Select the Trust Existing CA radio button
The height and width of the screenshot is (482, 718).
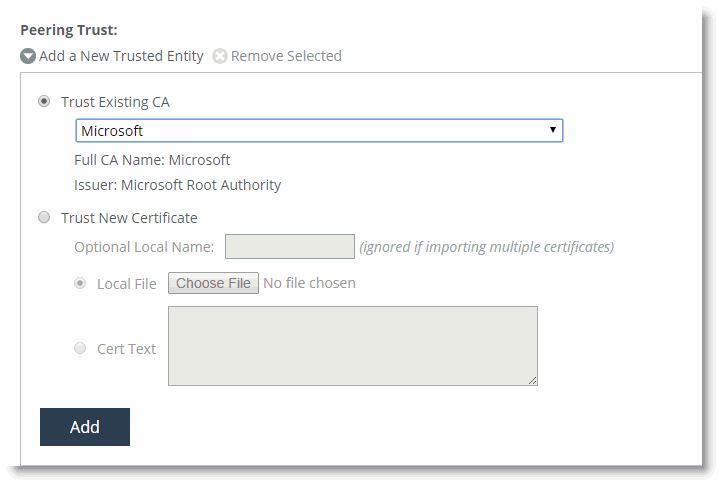point(44,101)
